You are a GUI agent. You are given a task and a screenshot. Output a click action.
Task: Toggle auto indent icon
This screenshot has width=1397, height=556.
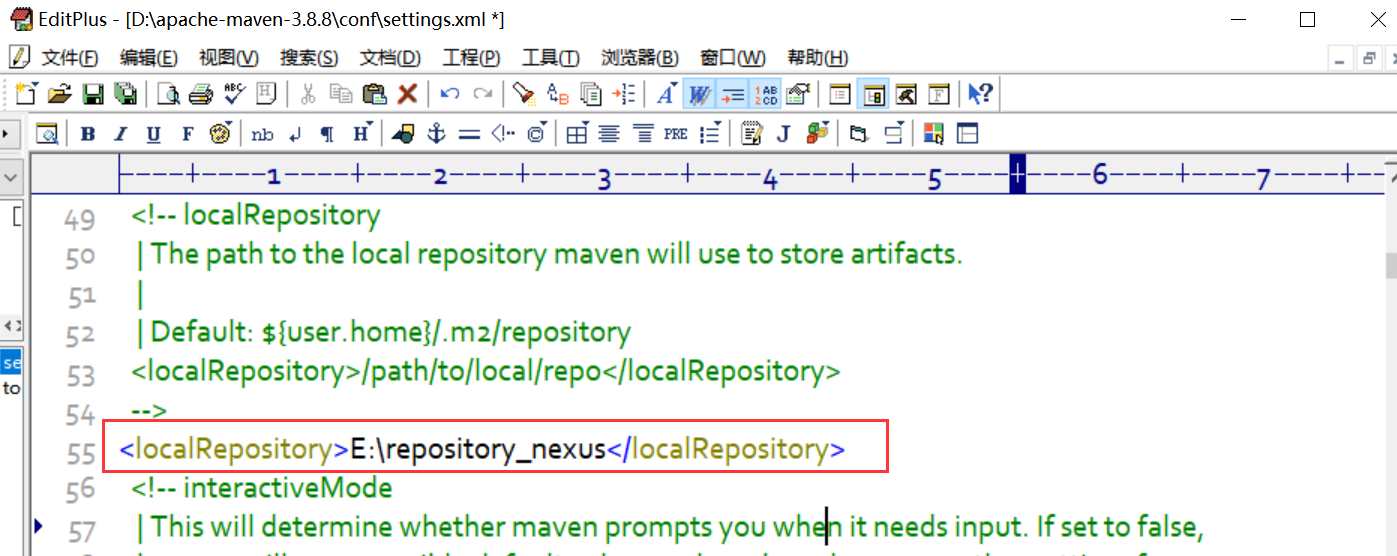733,94
